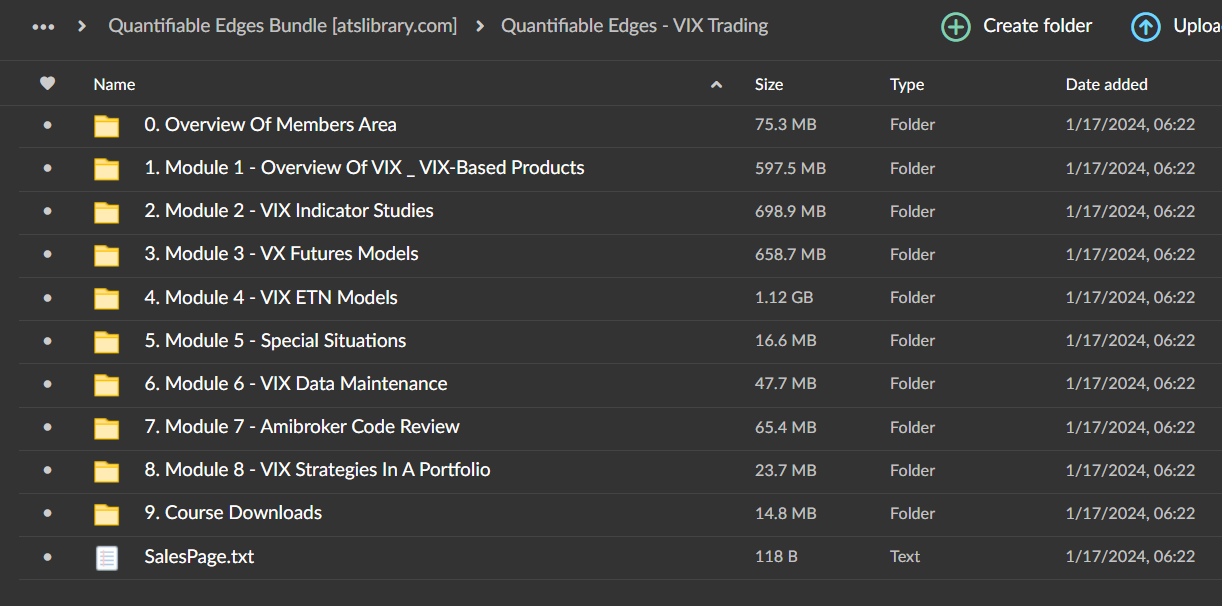The image size is (1222, 606).
Task: Click folder icon for 0. Overview Of Members Area
Action: [106, 125]
